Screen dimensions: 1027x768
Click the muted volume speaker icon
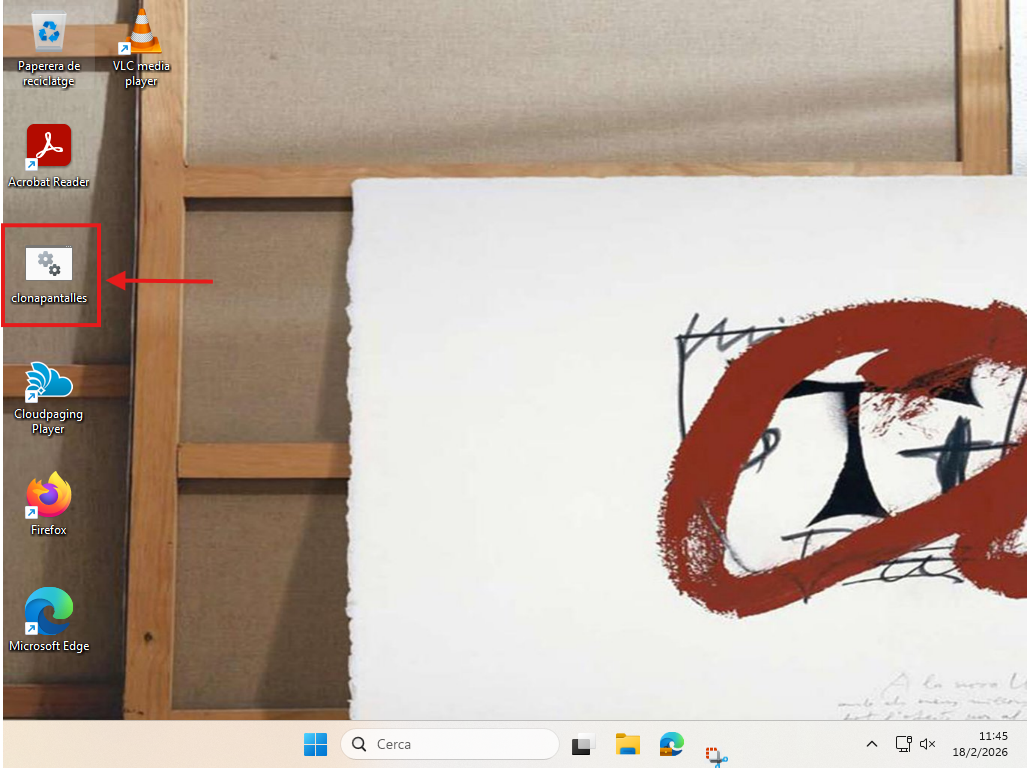click(x=927, y=744)
